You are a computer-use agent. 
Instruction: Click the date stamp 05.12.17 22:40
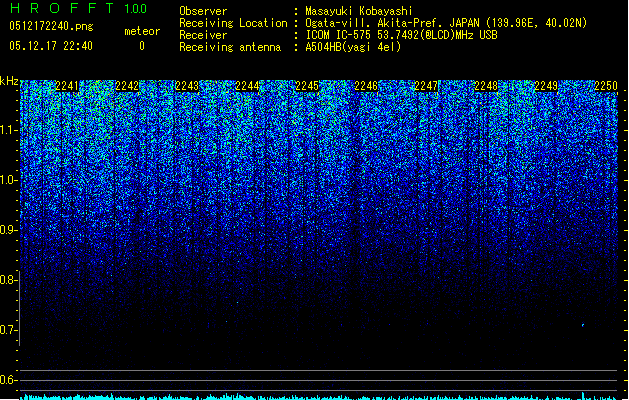pyautogui.click(x=51, y=46)
